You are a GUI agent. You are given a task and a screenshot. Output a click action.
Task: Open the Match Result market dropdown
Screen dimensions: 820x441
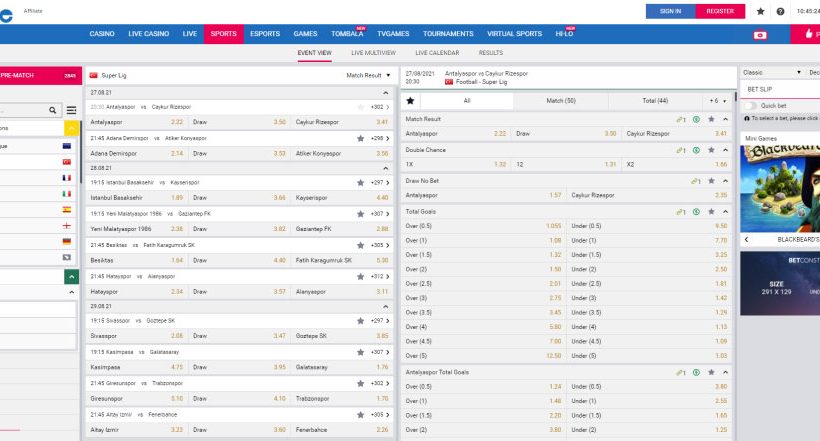pos(368,75)
